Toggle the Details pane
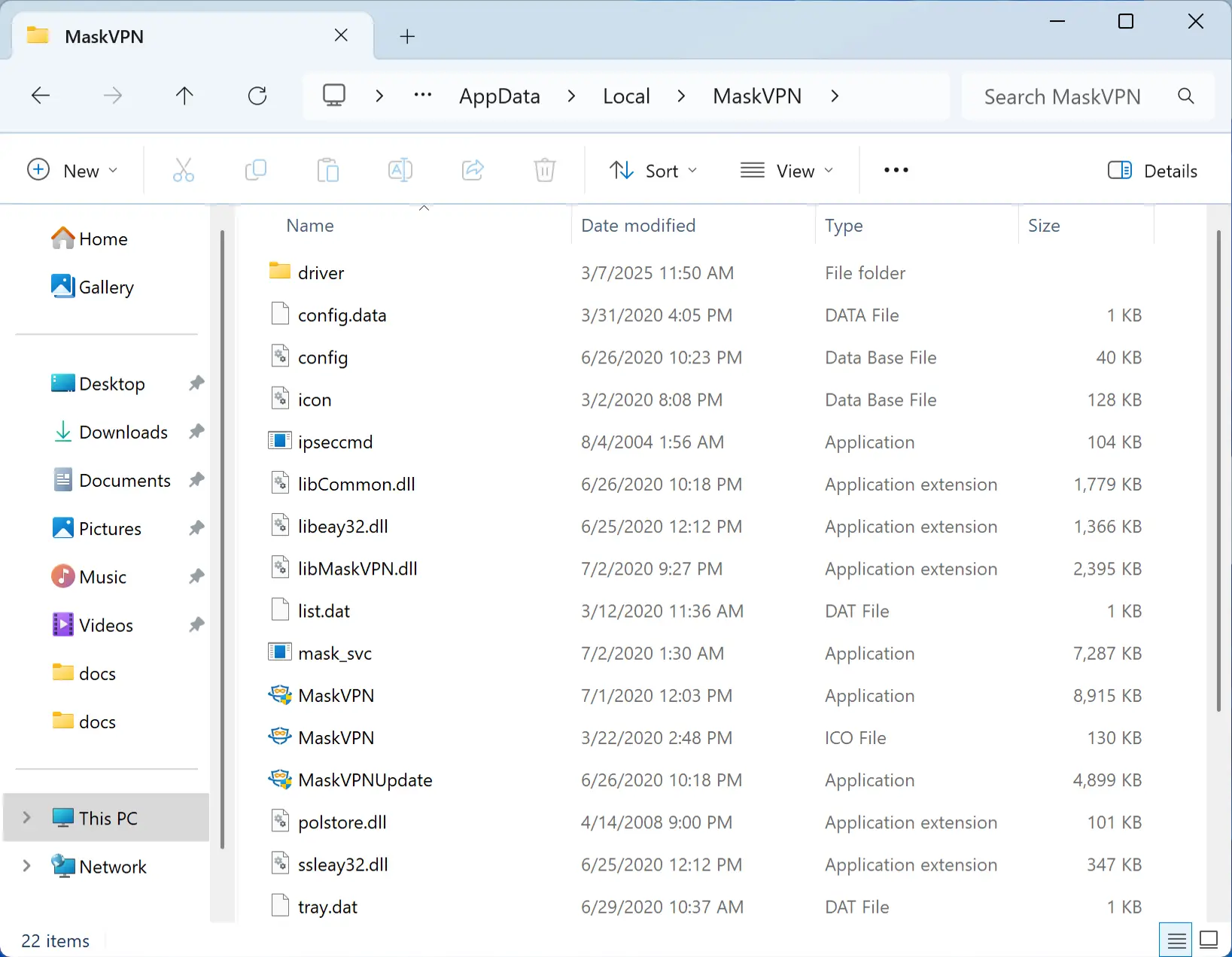 pos(1153,170)
